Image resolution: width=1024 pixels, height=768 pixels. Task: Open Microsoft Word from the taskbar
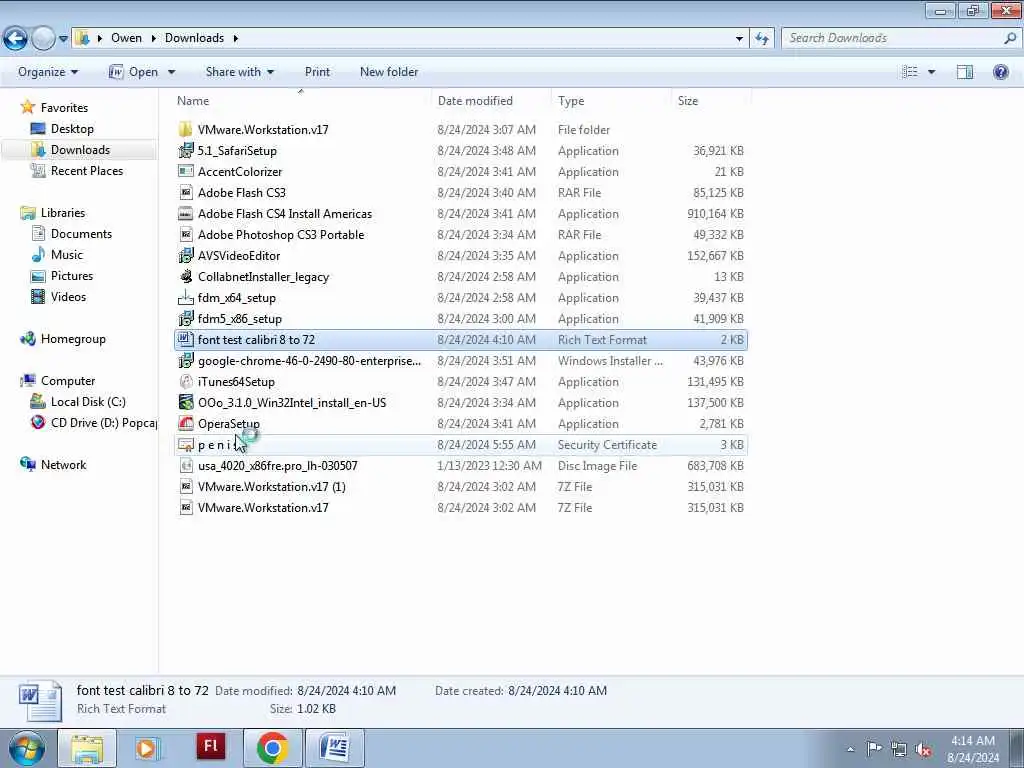(334, 748)
